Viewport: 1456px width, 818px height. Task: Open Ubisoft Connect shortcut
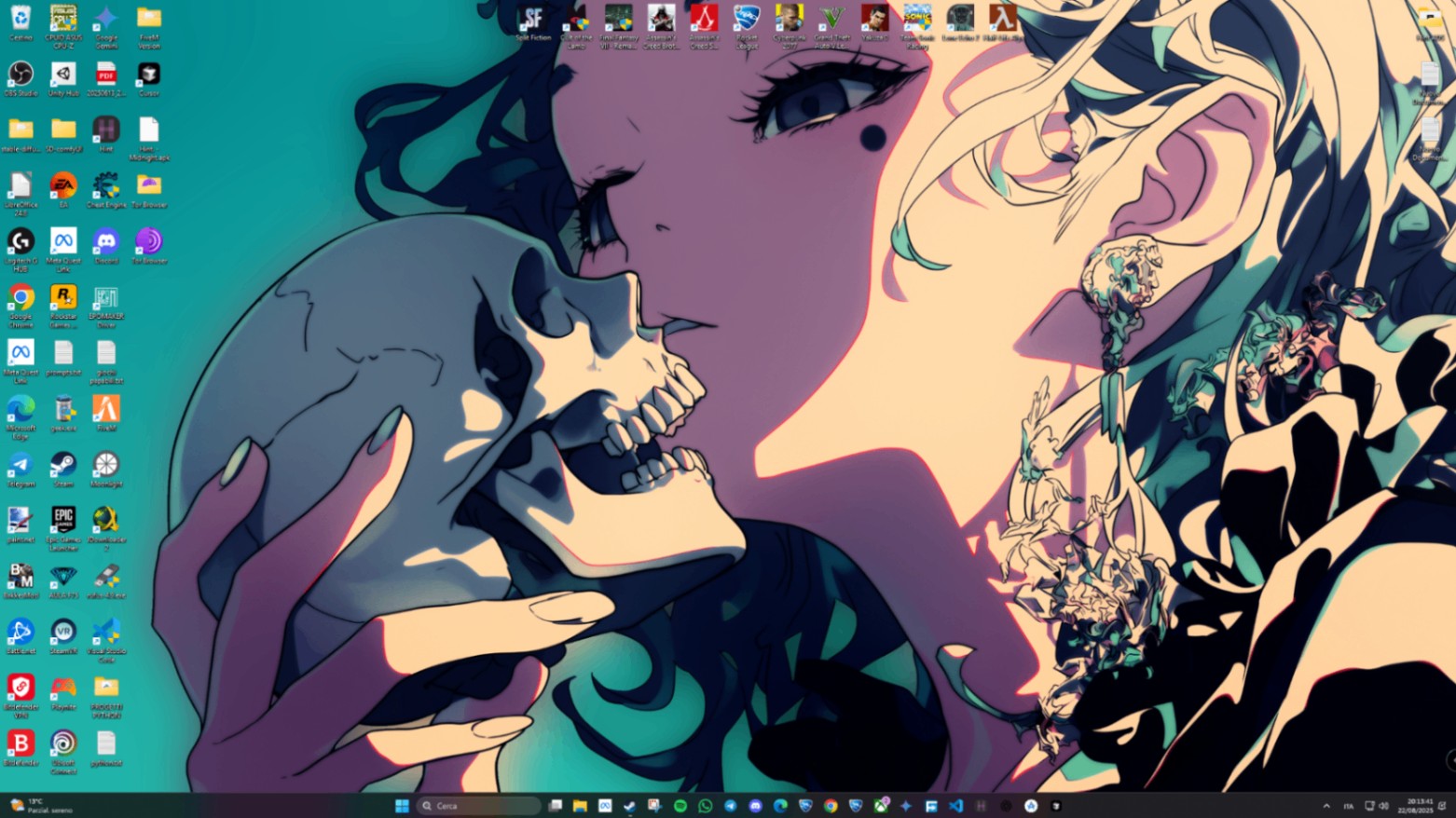tap(63, 753)
